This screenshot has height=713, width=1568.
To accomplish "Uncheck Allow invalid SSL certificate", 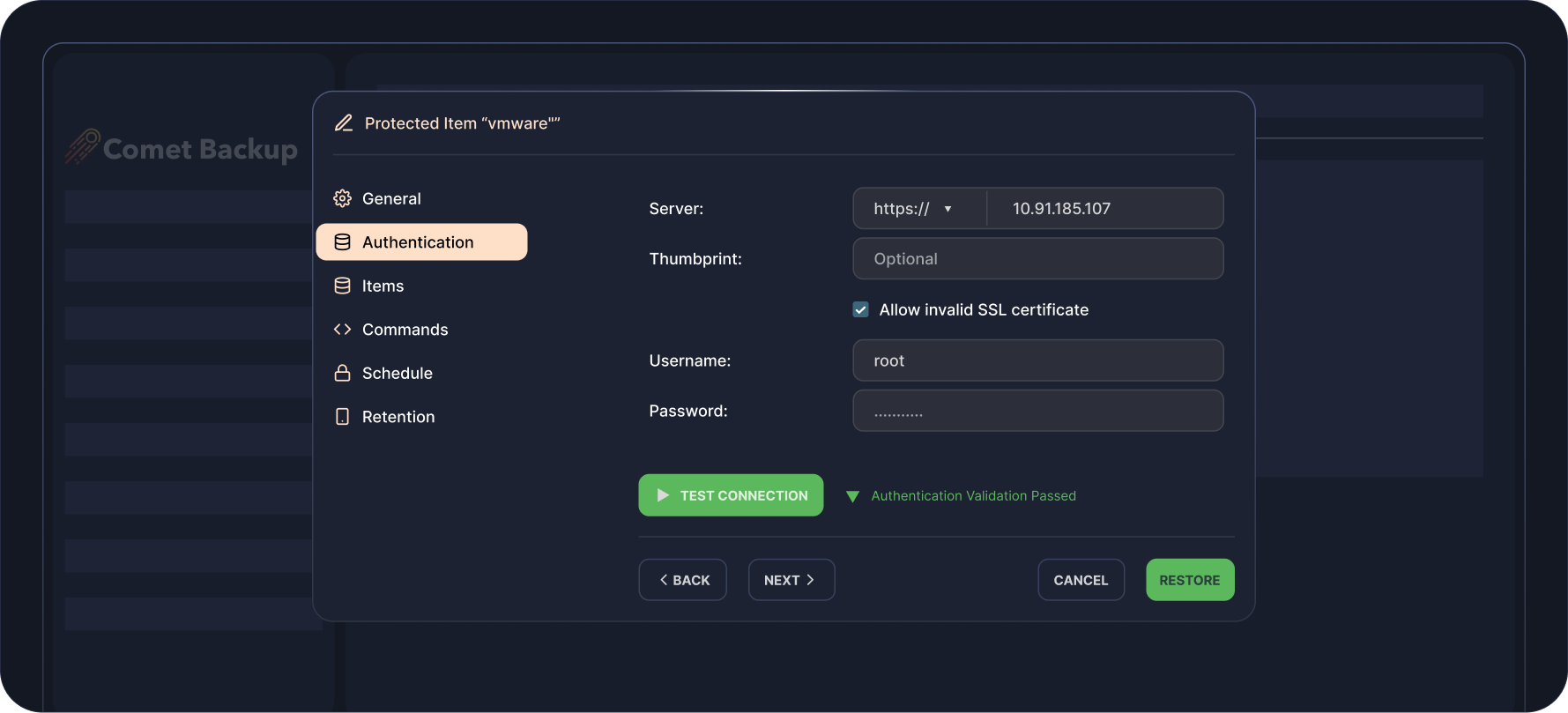I will pyautogui.click(x=861, y=310).
